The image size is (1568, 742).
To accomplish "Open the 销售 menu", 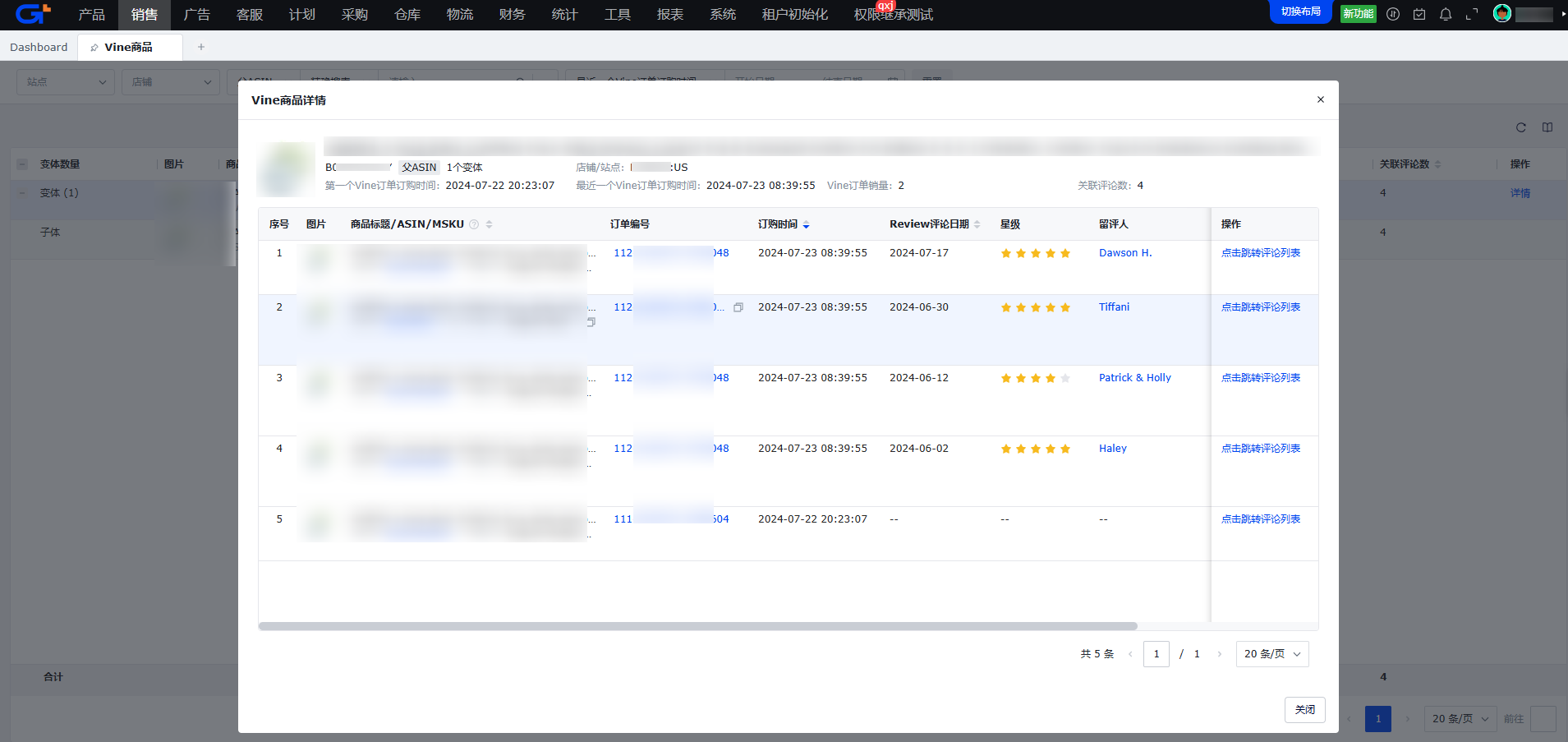I will 144,15.
